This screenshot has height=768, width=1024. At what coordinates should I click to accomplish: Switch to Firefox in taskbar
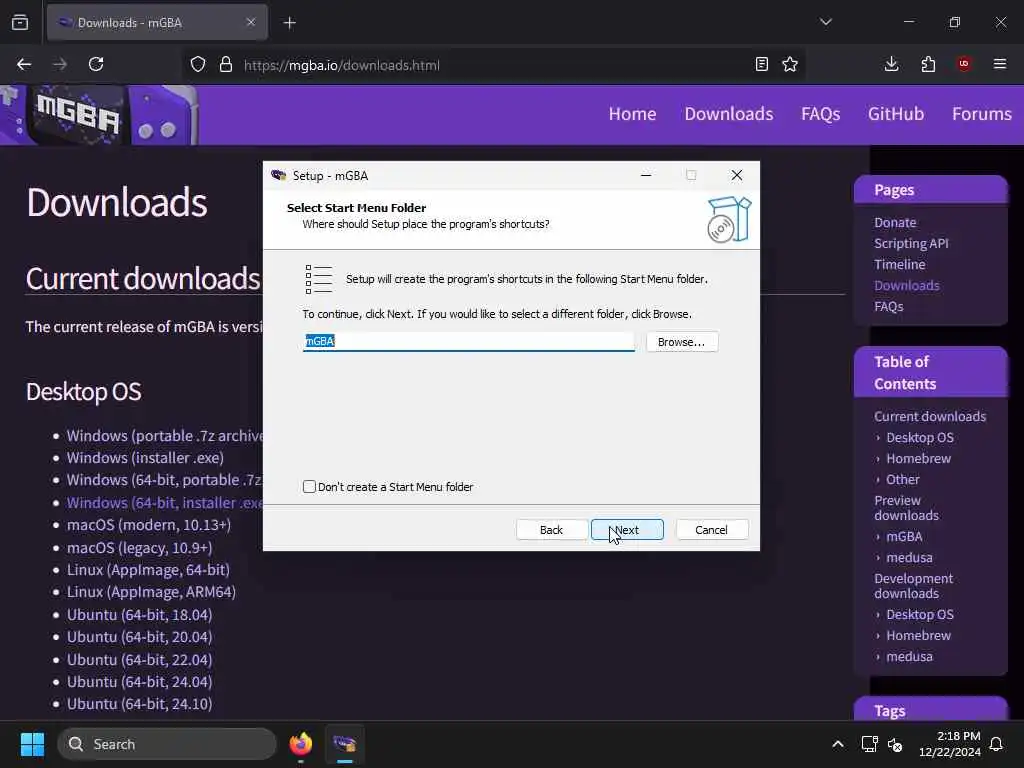301,744
